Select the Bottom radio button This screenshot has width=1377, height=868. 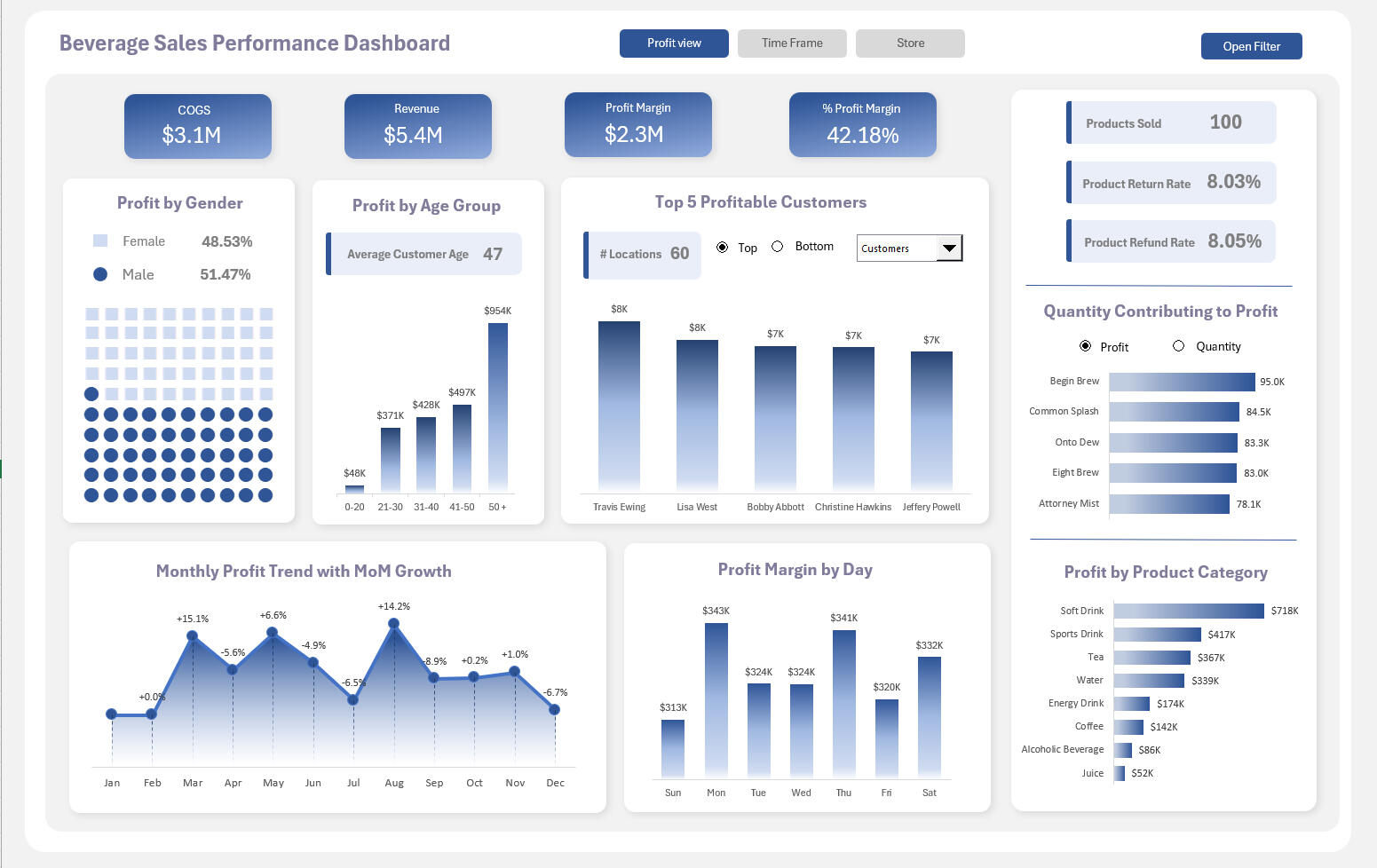pyautogui.click(x=778, y=247)
